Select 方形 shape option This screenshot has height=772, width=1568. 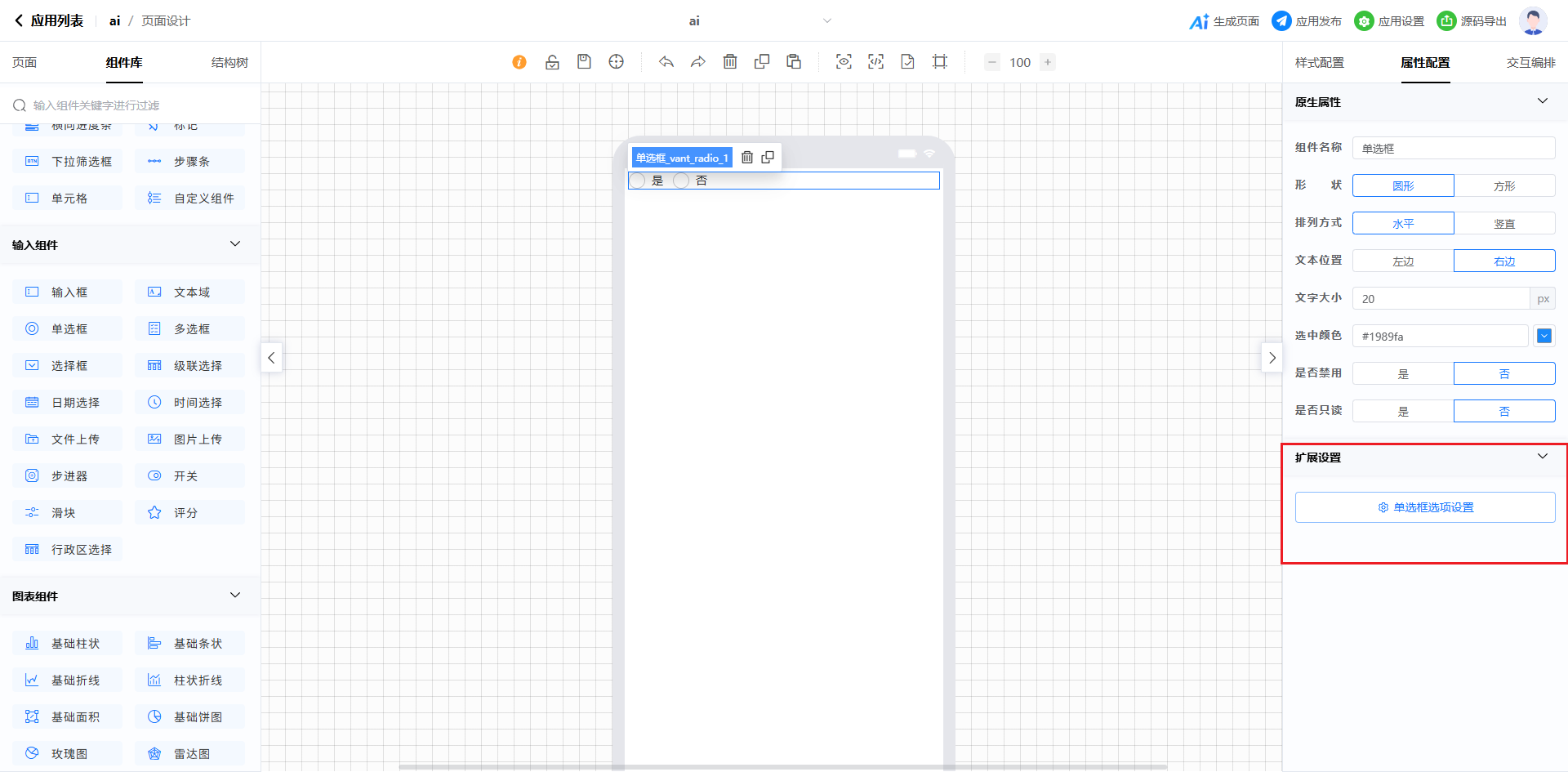pyautogui.click(x=1503, y=186)
